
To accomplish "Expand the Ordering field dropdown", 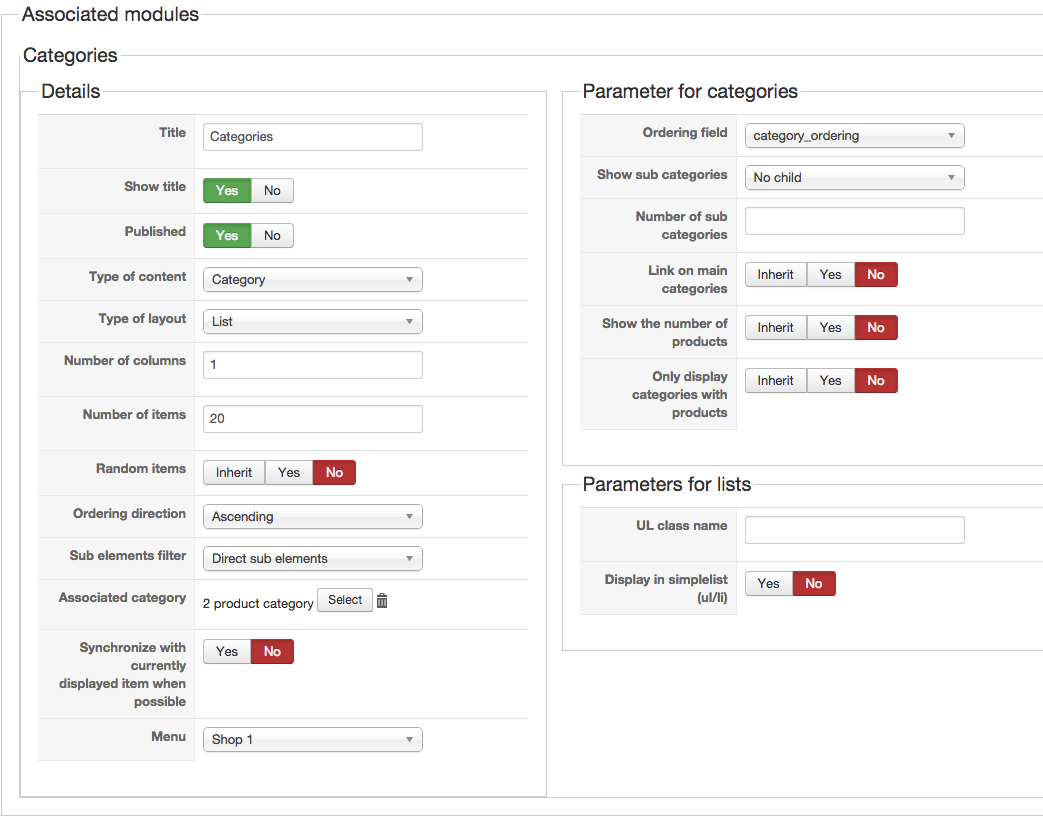I will (x=854, y=136).
